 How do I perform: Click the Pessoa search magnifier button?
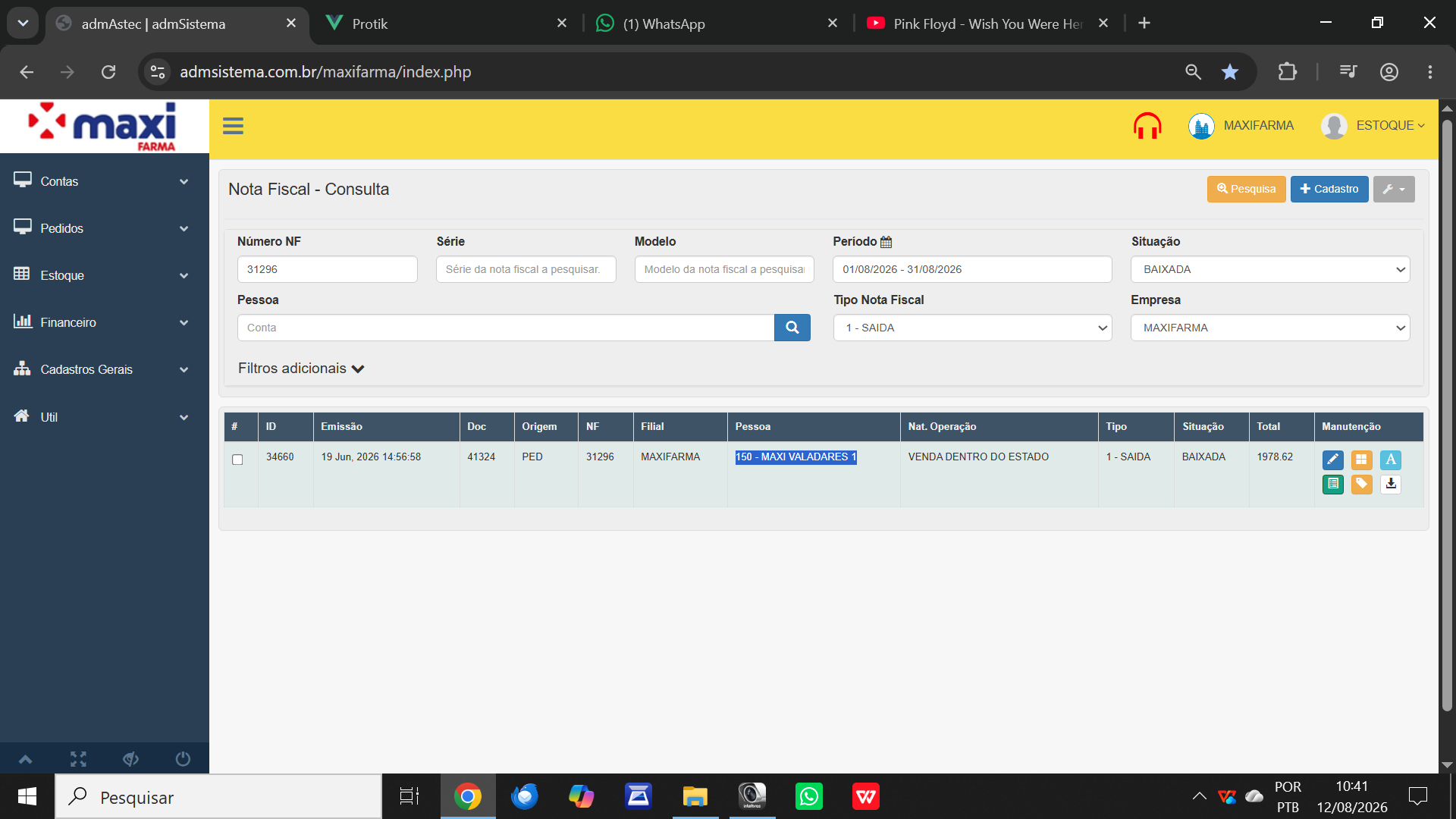tap(792, 328)
